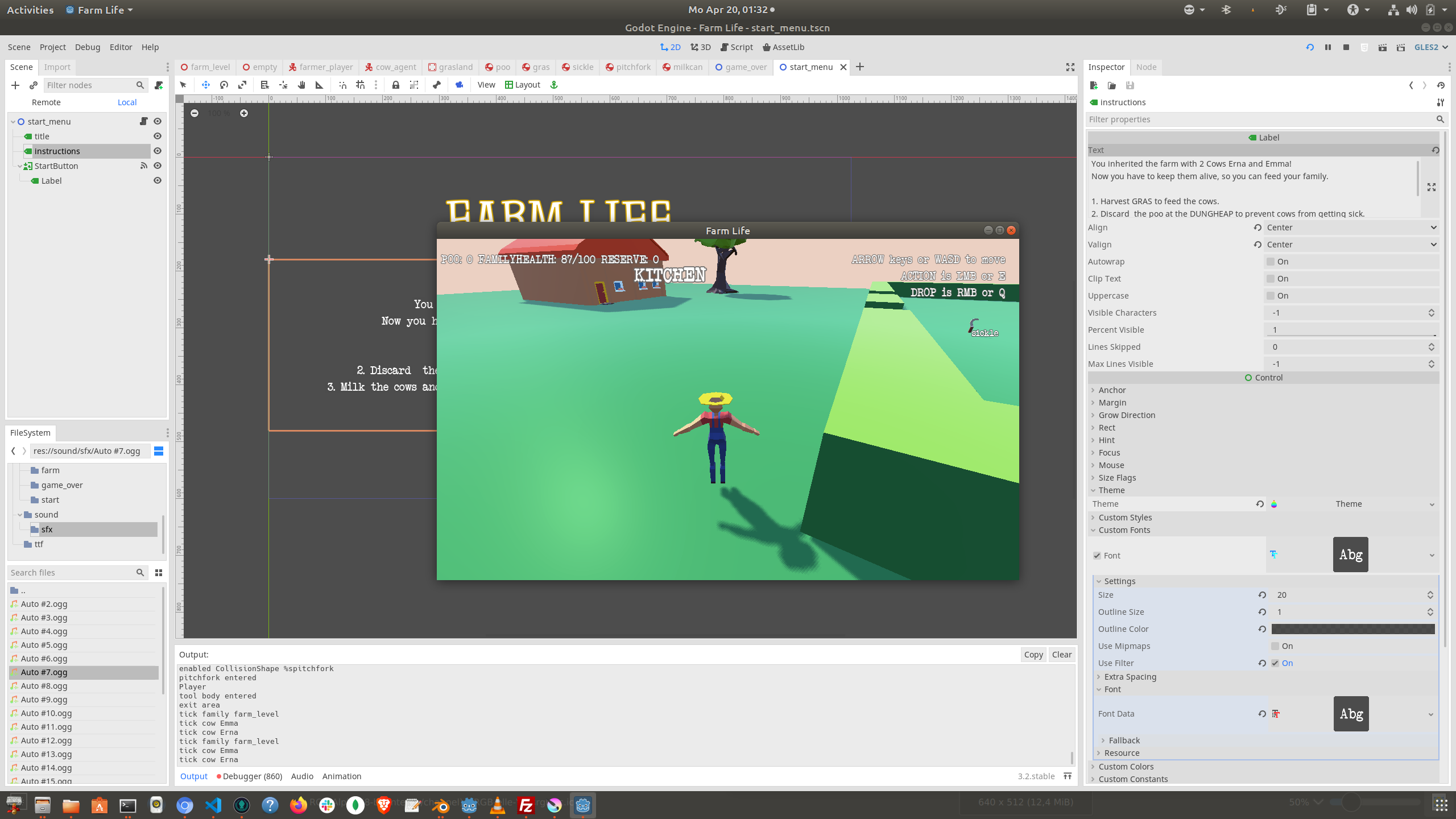Click the Pan mode hand icon
The height and width of the screenshot is (819, 1456).
[x=301, y=85]
